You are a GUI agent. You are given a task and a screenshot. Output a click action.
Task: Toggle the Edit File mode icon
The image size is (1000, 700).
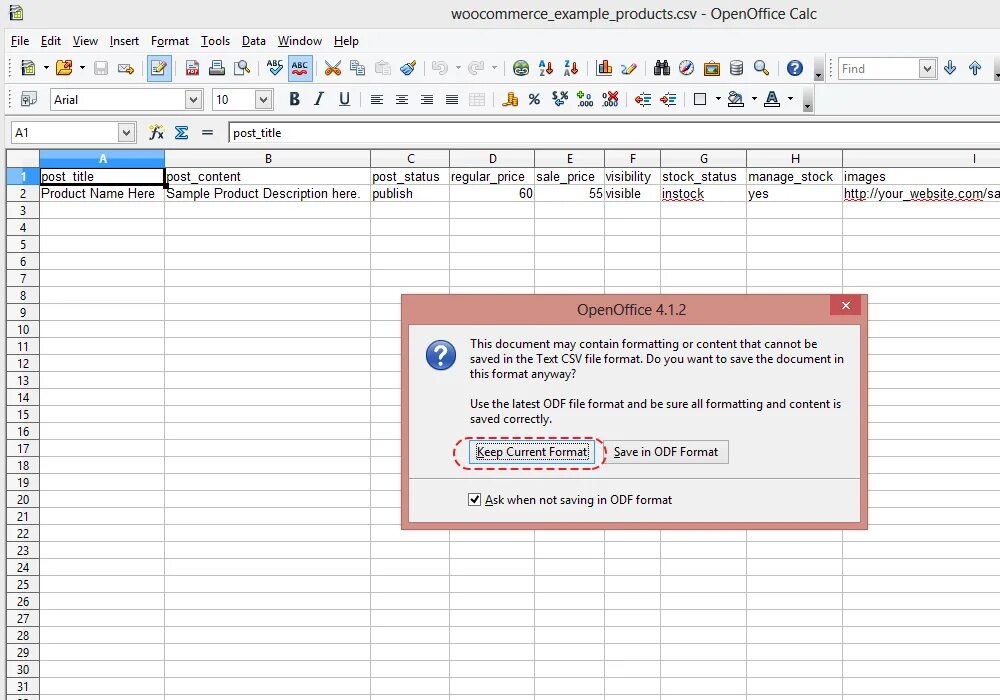point(159,68)
